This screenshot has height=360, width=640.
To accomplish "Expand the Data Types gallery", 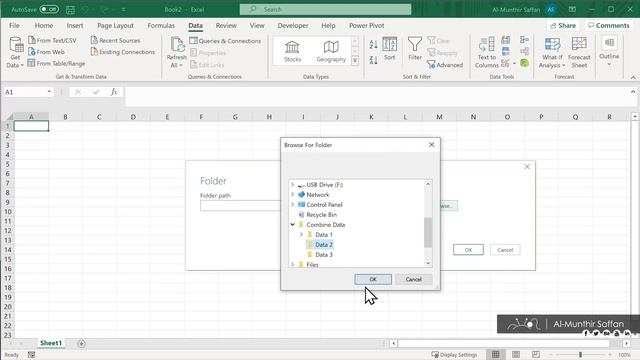I will 355,60.
